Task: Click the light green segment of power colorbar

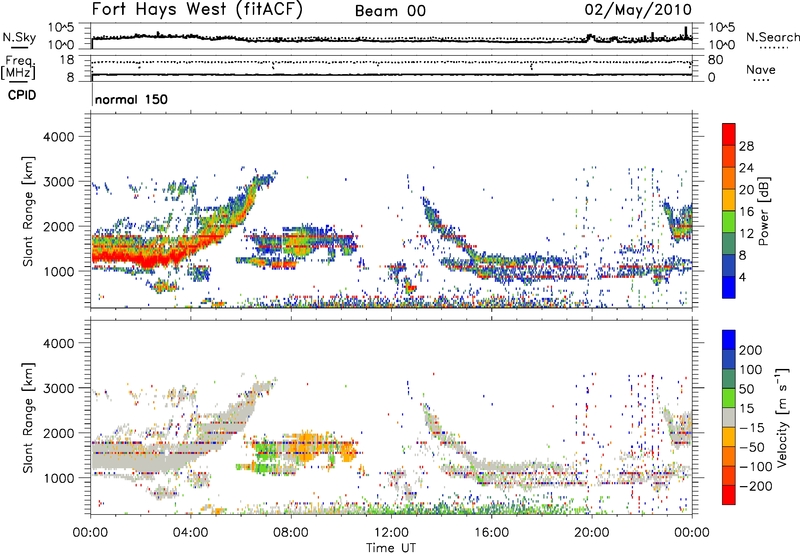Action: click(729, 222)
